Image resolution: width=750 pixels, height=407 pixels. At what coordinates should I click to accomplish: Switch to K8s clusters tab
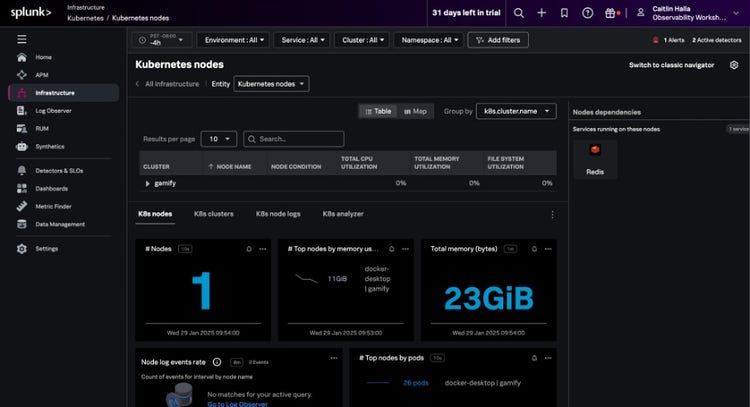pos(213,214)
